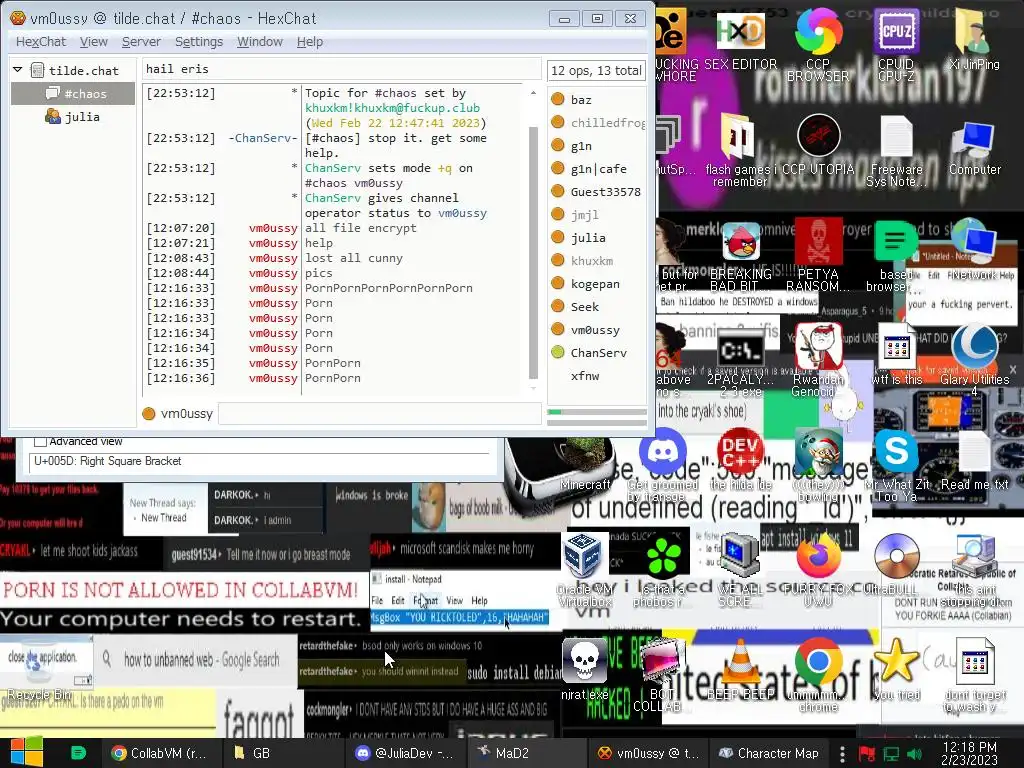Open the HxD hex editor desktop icon
This screenshot has height=768, width=1024.
coord(740,40)
